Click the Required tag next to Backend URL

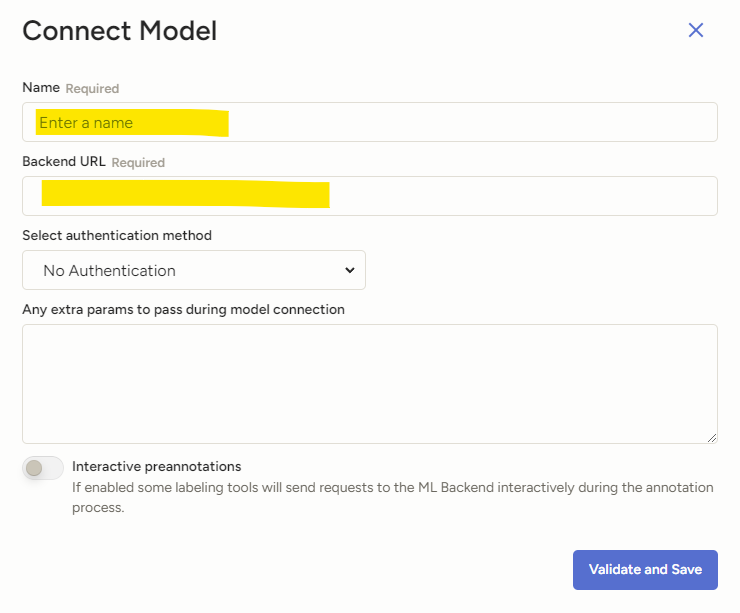(x=138, y=162)
